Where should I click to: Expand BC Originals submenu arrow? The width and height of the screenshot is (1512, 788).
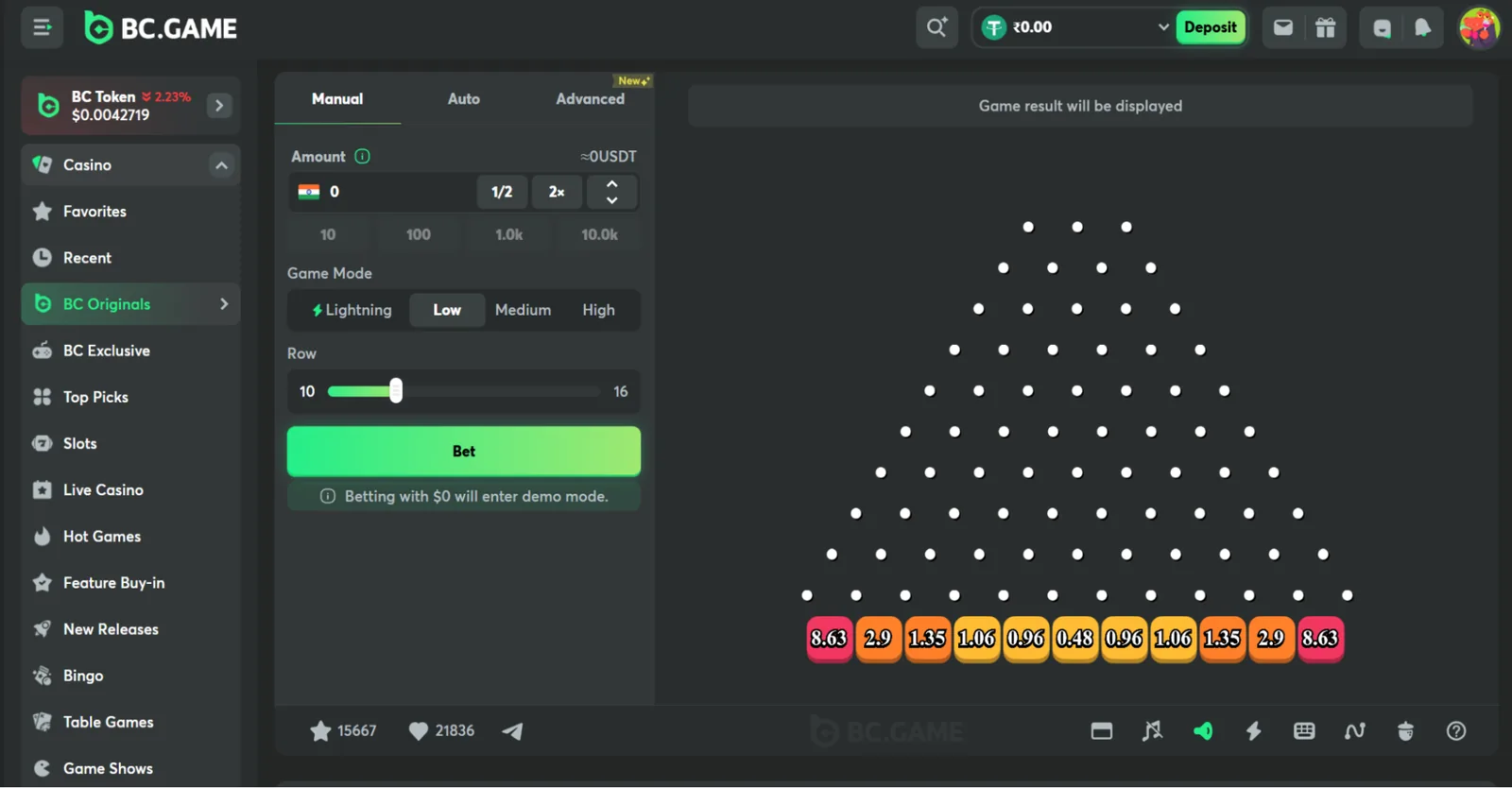[x=224, y=304]
